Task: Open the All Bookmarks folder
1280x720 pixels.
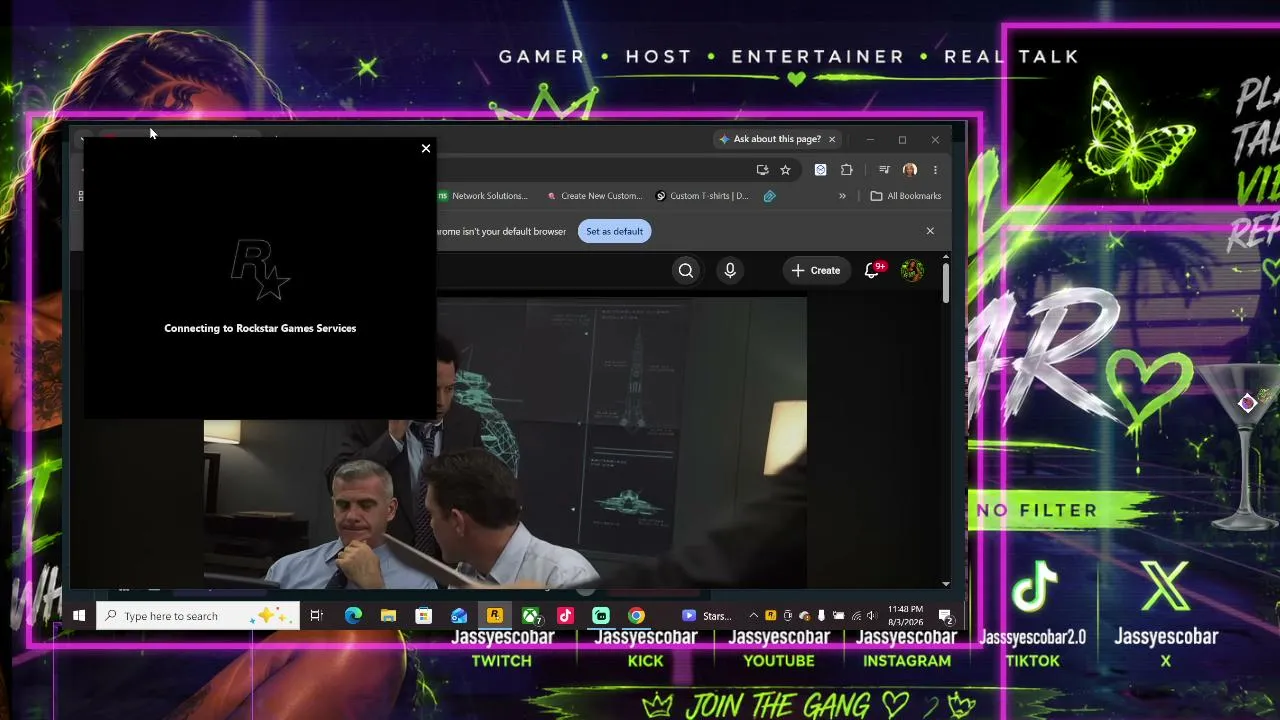Action: tap(906, 196)
